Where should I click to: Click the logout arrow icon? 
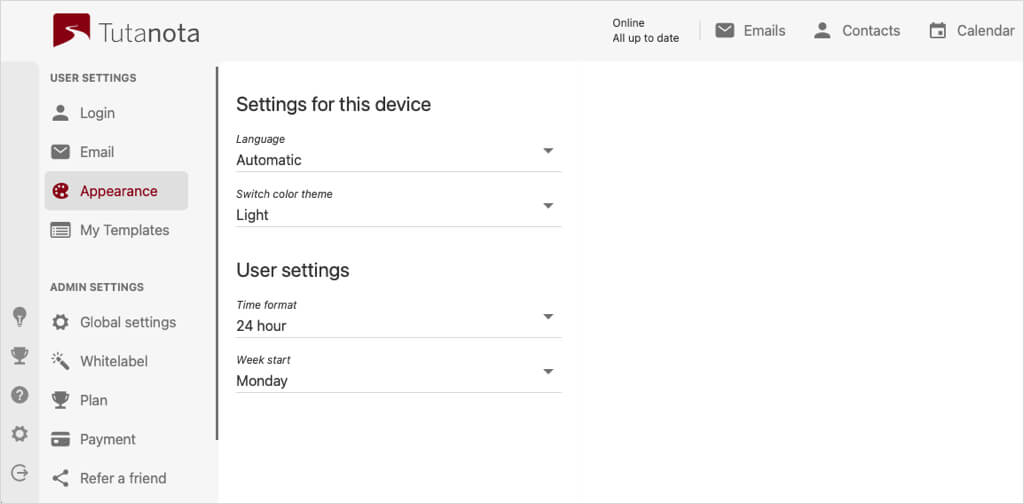tap(19, 473)
